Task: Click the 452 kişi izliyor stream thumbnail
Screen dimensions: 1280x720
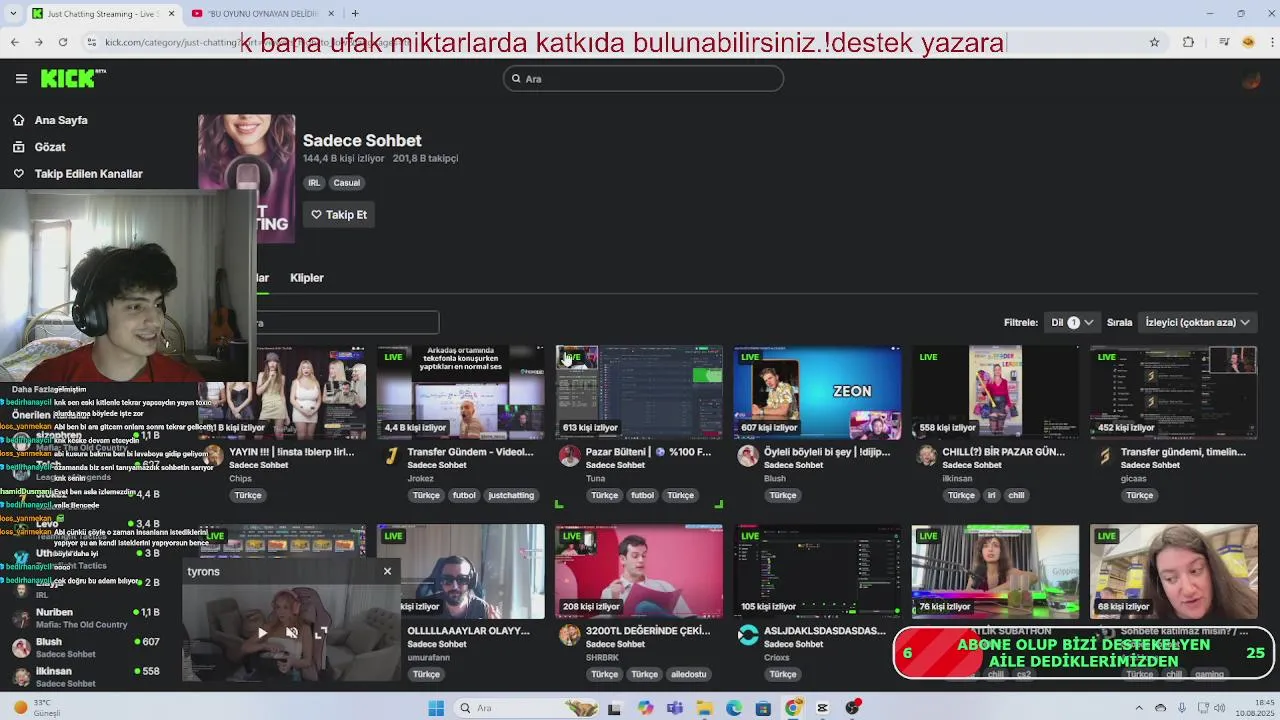Action: tap(1174, 392)
